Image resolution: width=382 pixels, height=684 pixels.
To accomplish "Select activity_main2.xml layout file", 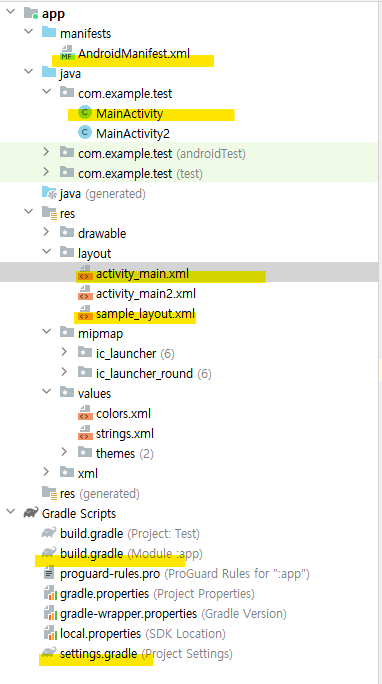I will tap(146, 294).
